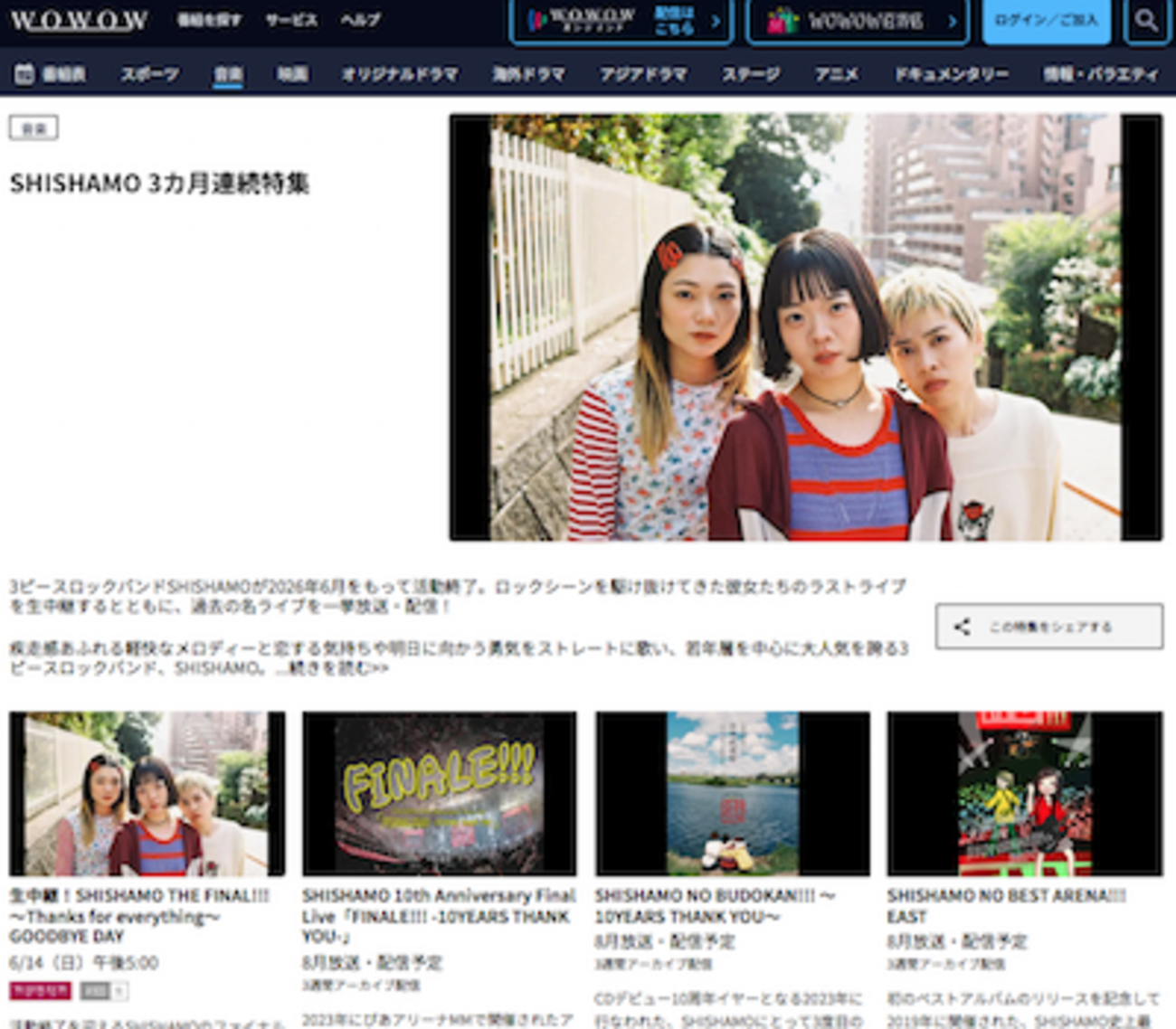Select the 音楽 category tab
This screenshot has height=1029, width=1176.
coord(228,74)
